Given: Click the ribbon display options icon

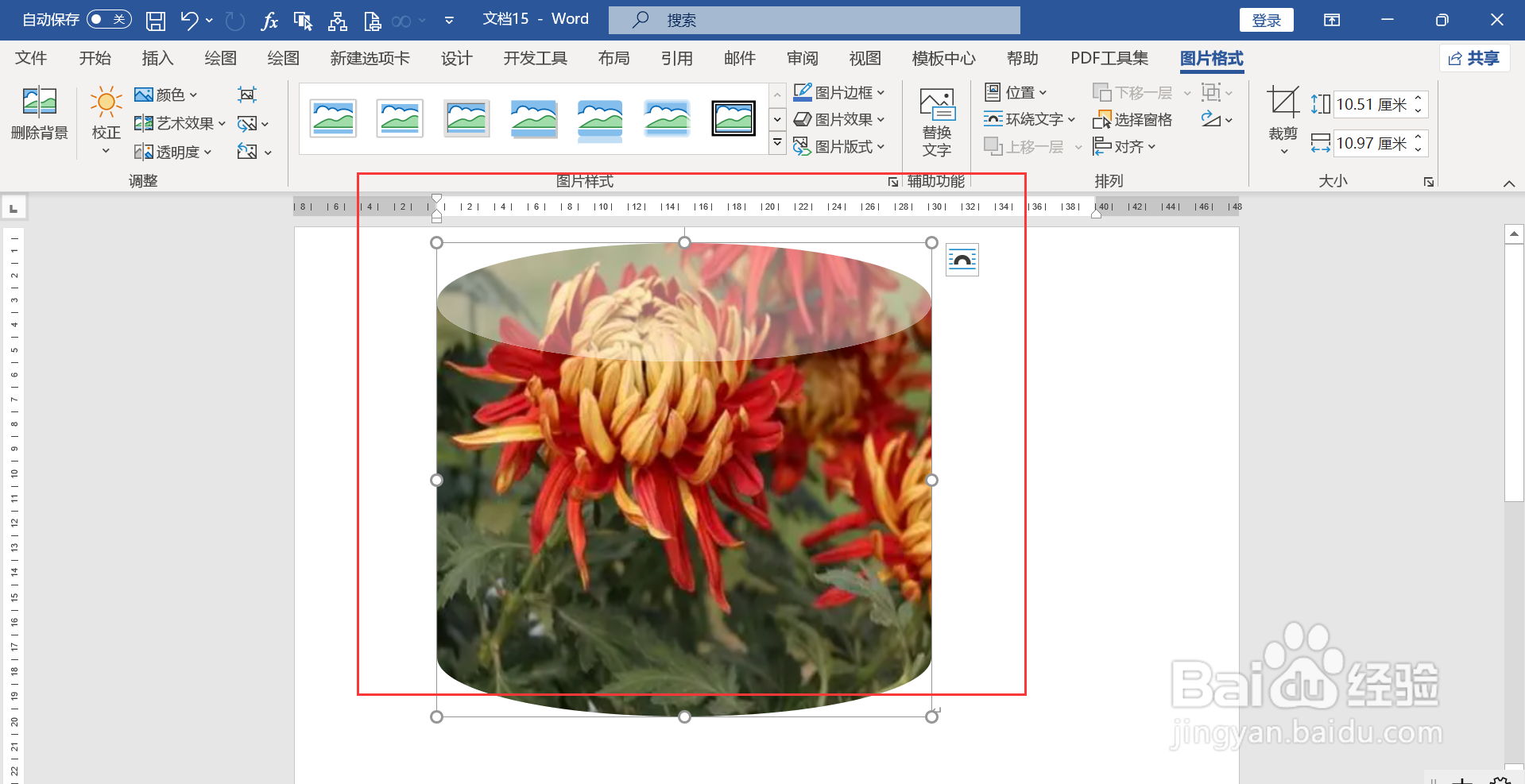Looking at the screenshot, I should pos(1332,20).
